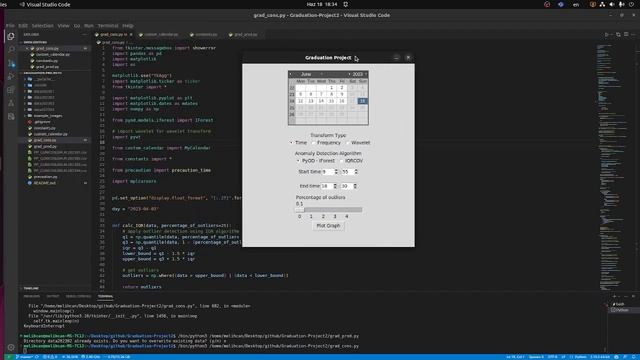
Task: Open Source Control view in activity bar
Action: click(11, 63)
